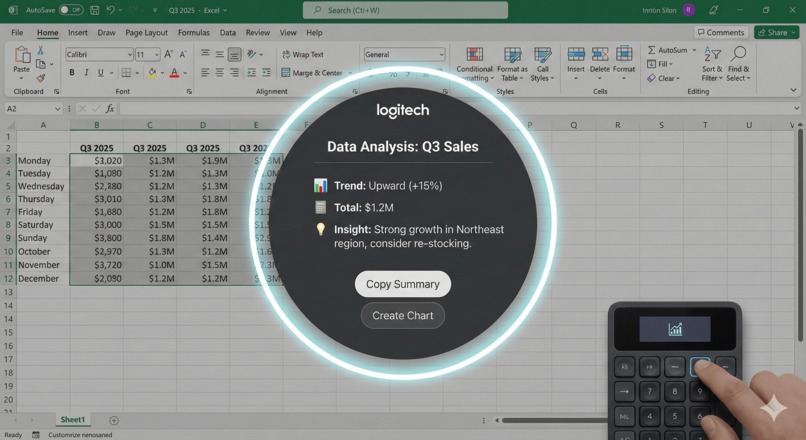
Task: Click the Search box in title bar
Action: click(x=405, y=10)
